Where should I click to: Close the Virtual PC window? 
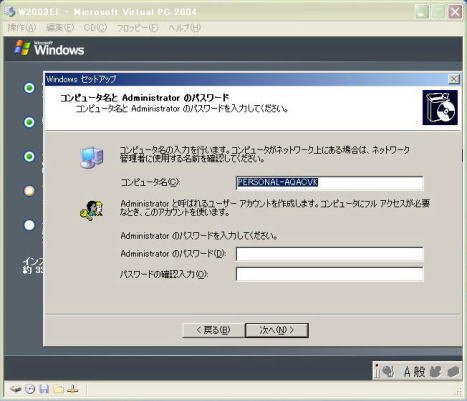coord(455,12)
